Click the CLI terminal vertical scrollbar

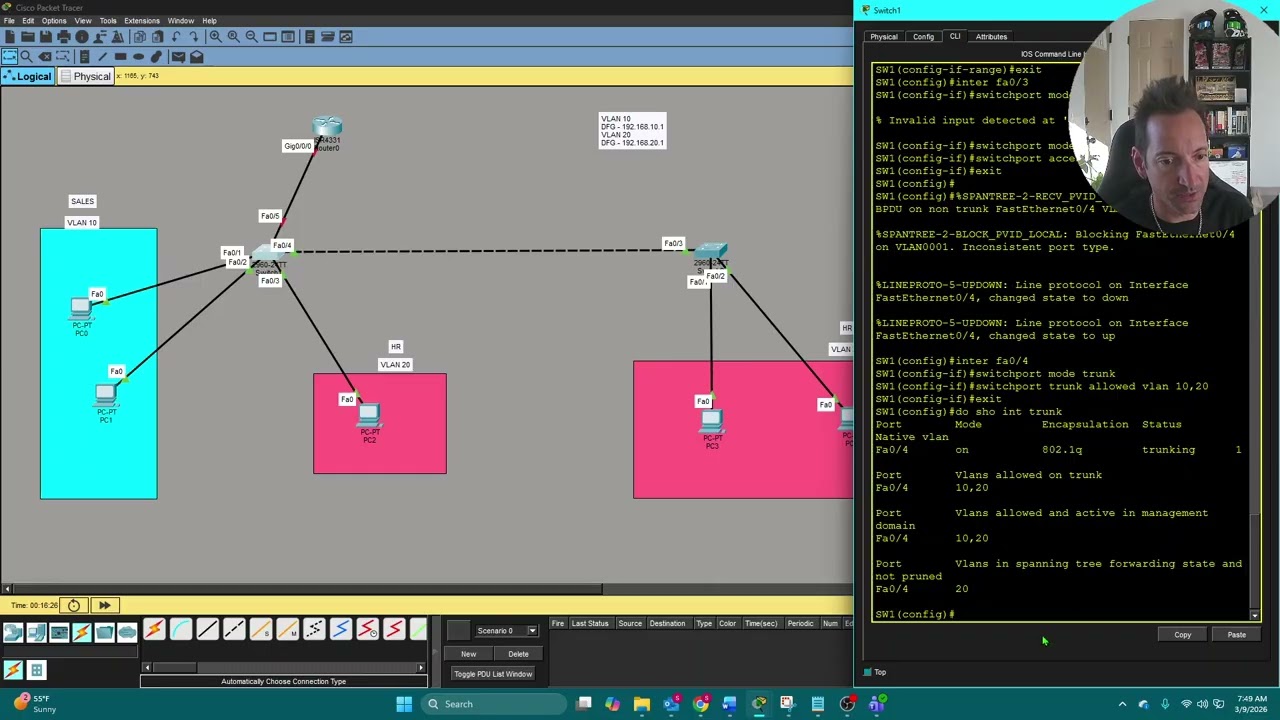1256,340
